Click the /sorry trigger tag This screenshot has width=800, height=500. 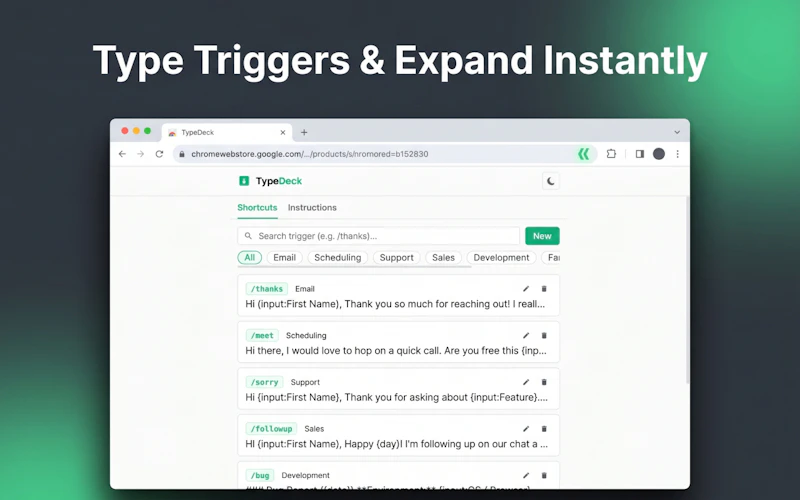264,382
